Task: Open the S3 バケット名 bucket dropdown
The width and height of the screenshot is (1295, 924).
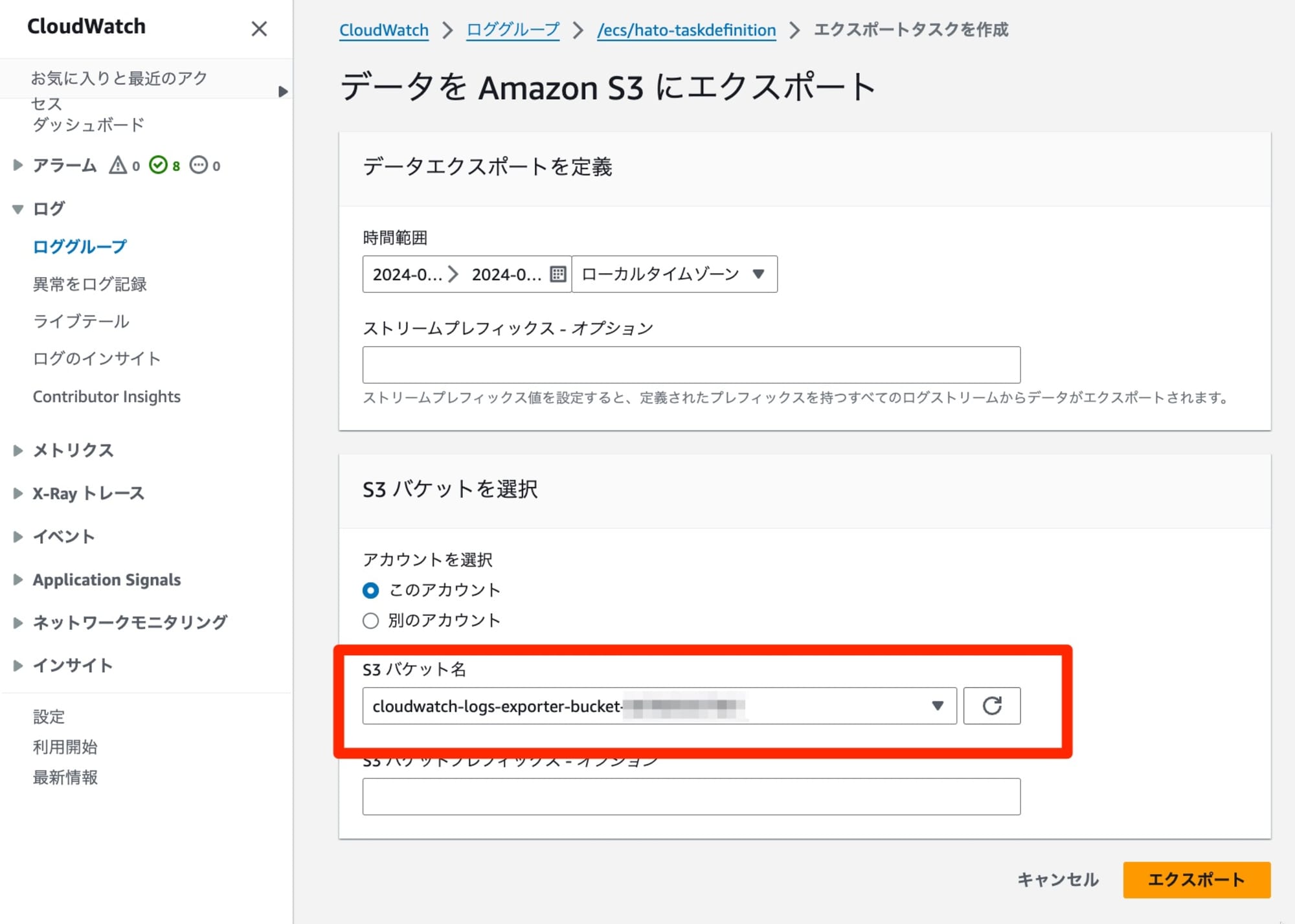Action: click(x=659, y=706)
